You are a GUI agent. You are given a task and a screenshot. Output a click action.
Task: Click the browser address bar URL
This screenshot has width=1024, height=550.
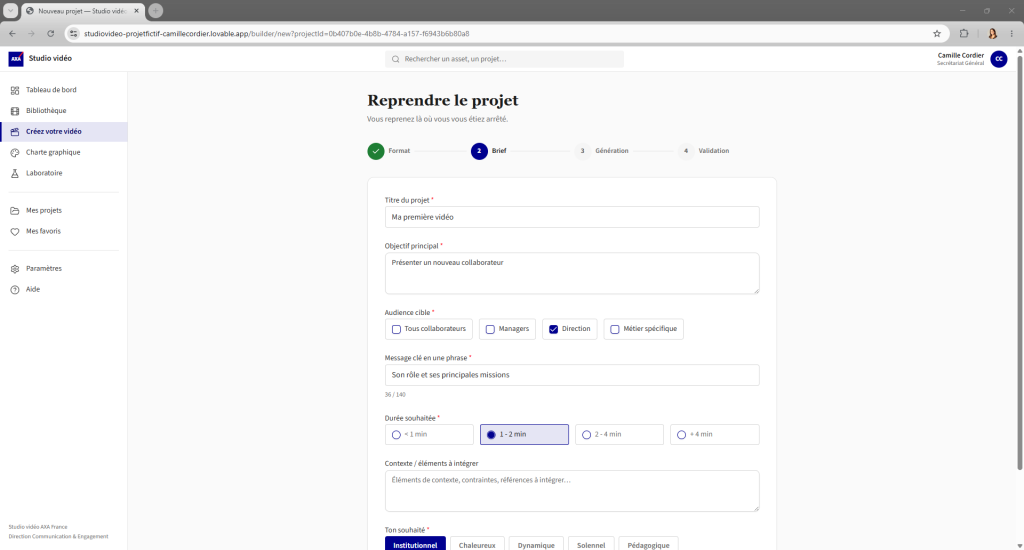point(276,34)
